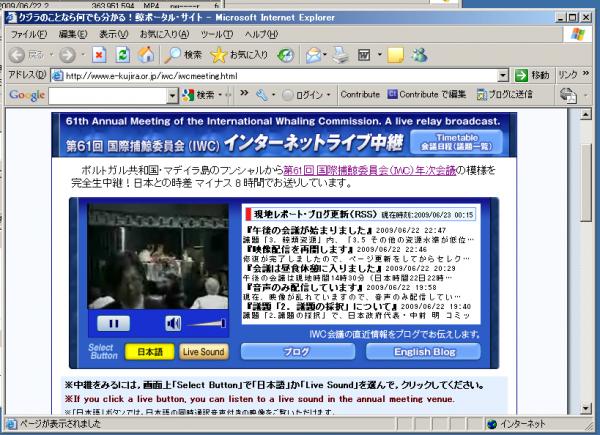This screenshot has width=600, height=435.
Task: Open the Word edit icon dropdown arrow
Action: pos(379,55)
